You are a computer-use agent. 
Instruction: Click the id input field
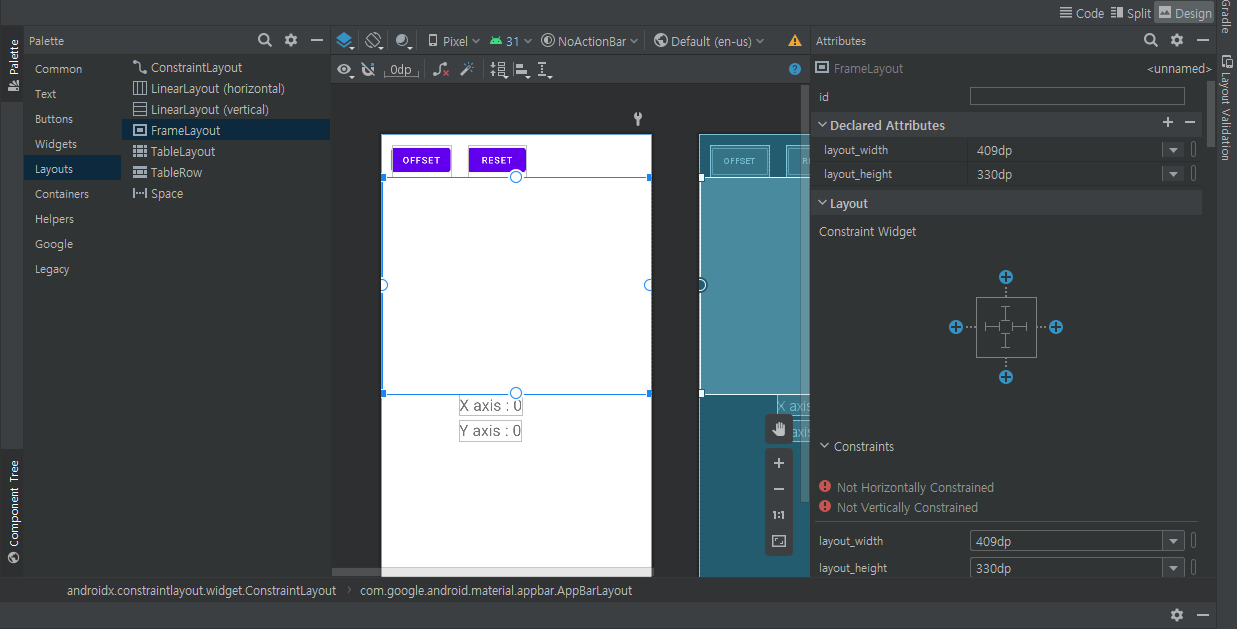[x=1077, y=97]
